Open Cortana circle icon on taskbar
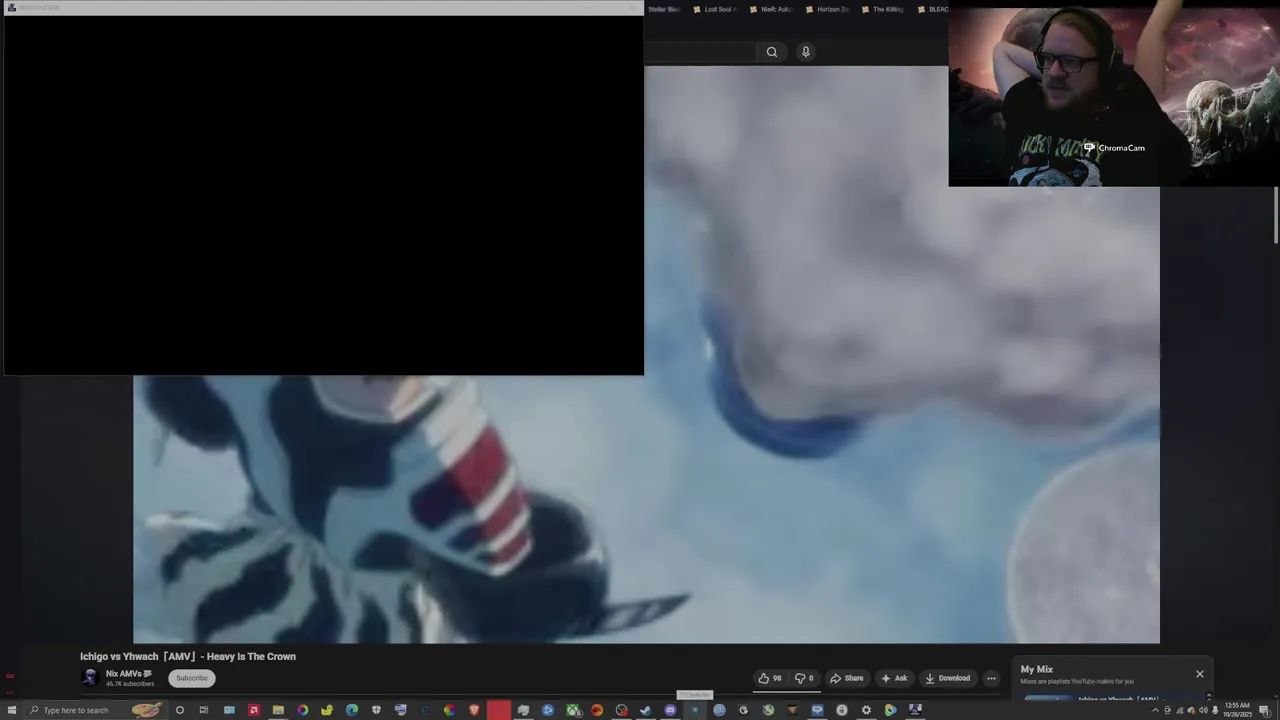Viewport: 1280px width, 720px height. (x=180, y=710)
